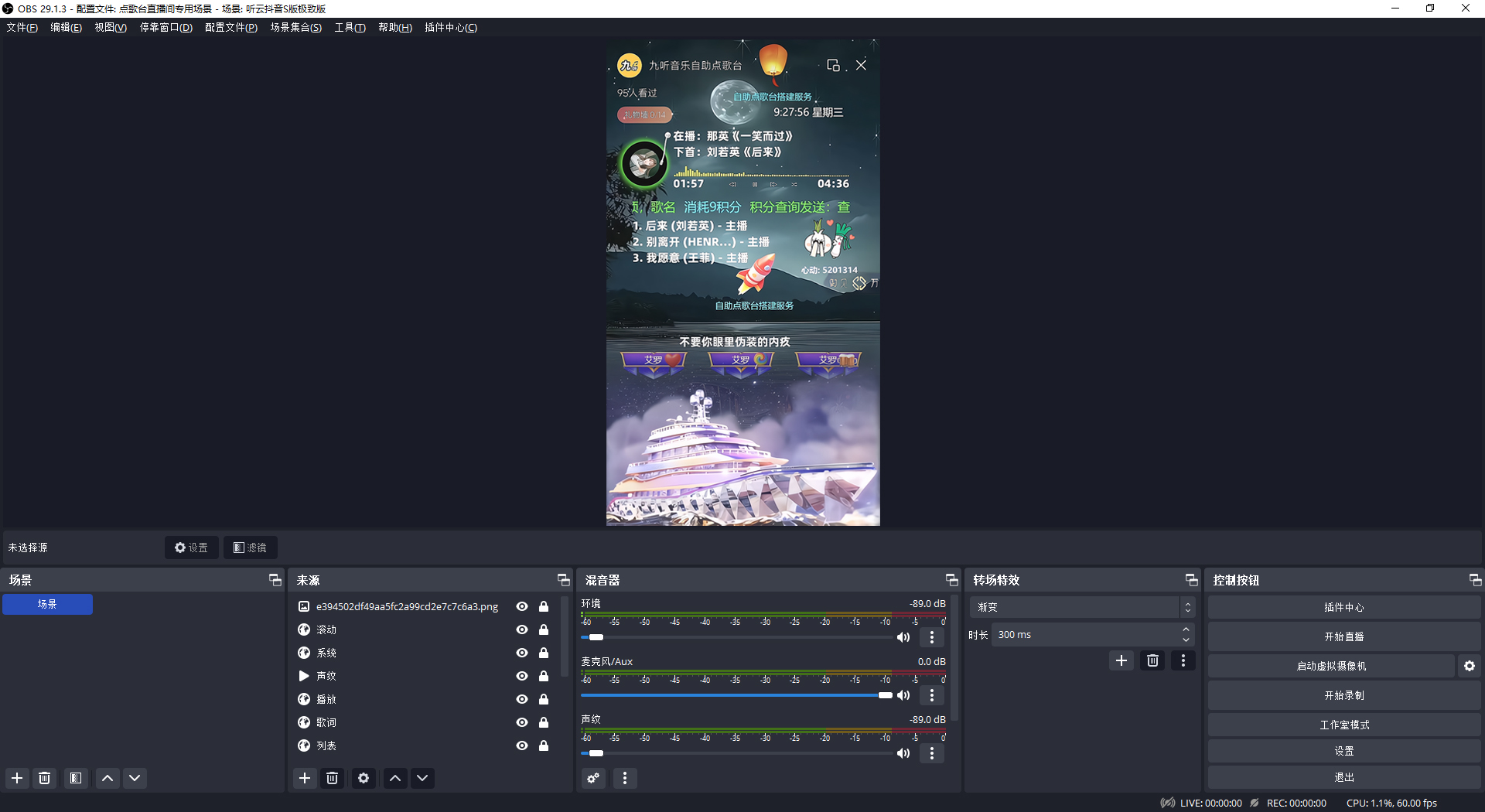The width and height of the screenshot is (1485, 812).
Task: Open the 渐变 transition dropdown
Action: click(1081, 607)
